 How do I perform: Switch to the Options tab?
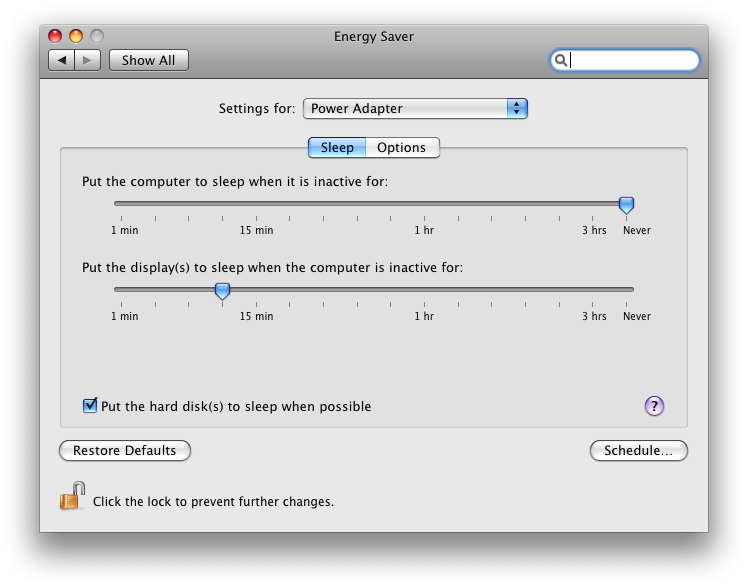coord(402,148)
